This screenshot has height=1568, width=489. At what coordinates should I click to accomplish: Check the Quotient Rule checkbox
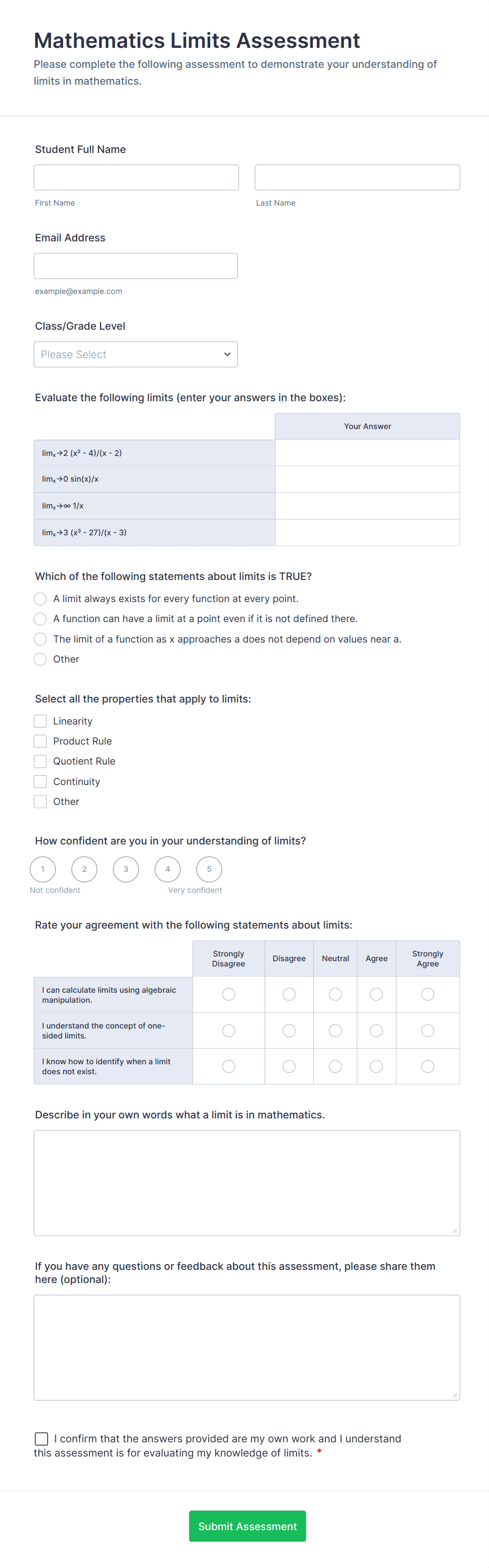point(40,761)
